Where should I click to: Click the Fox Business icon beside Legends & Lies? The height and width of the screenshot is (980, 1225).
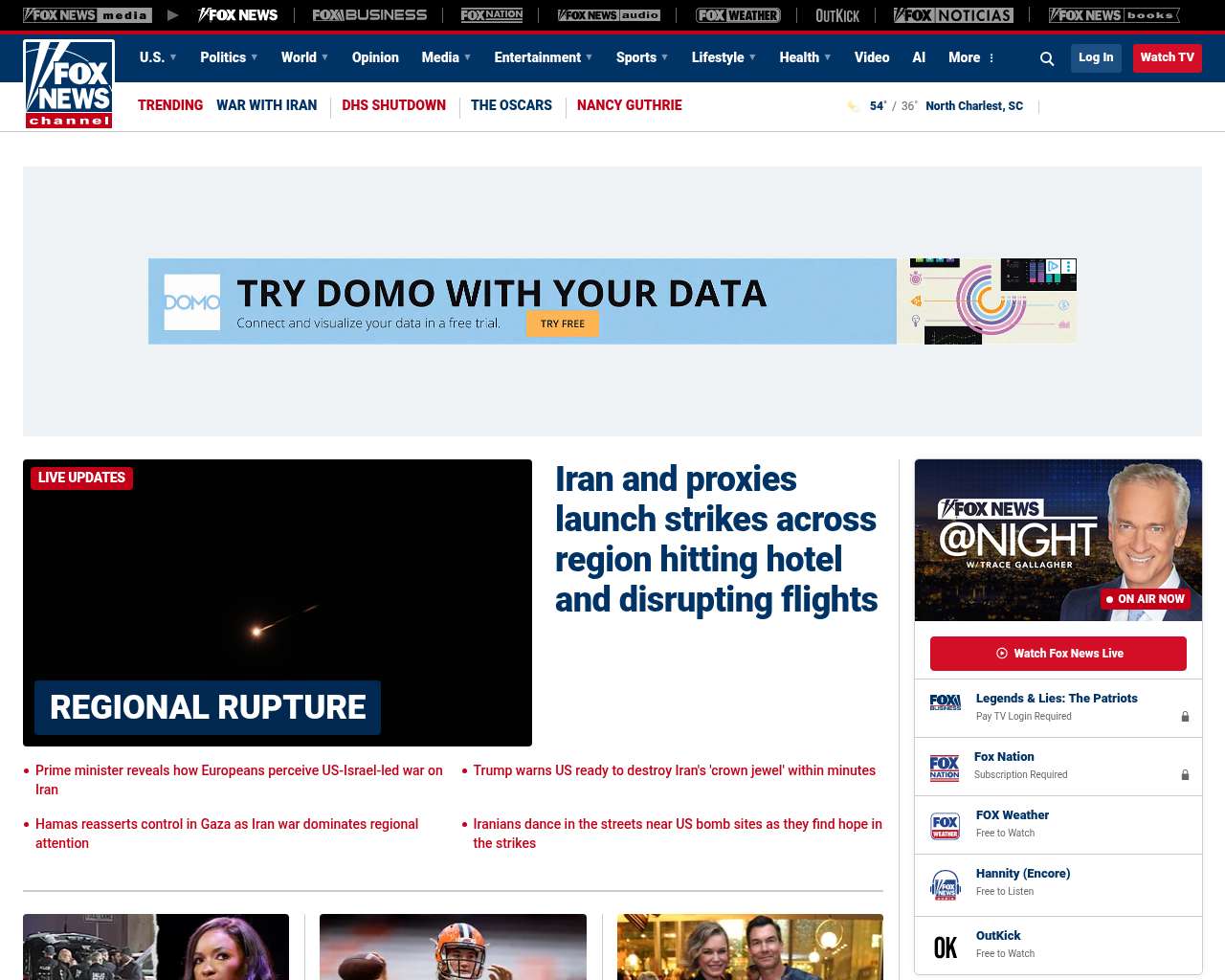coord(945,702)
